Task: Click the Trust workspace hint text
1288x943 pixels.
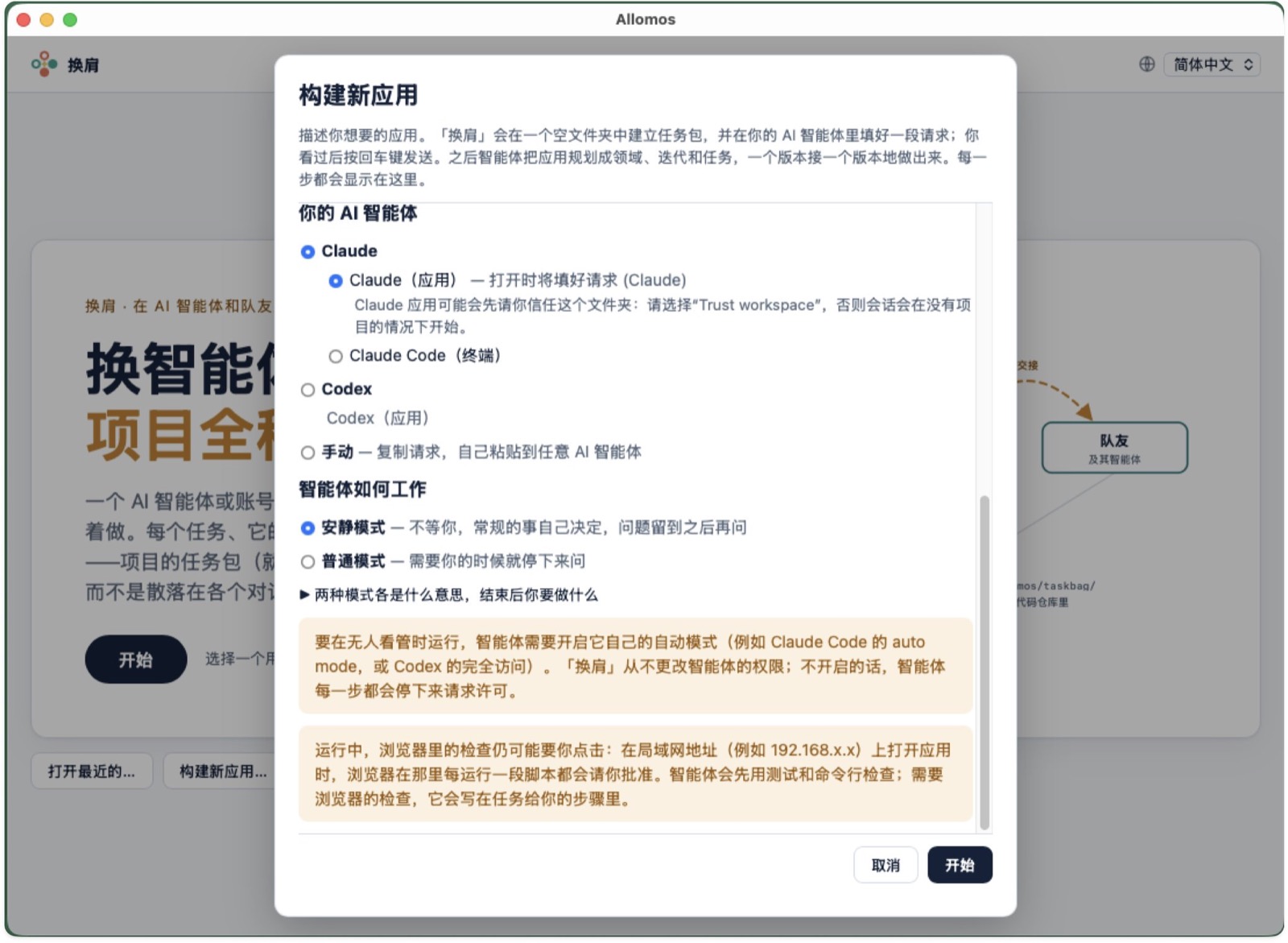Action: pyautogui.click(x=663, y=316)
